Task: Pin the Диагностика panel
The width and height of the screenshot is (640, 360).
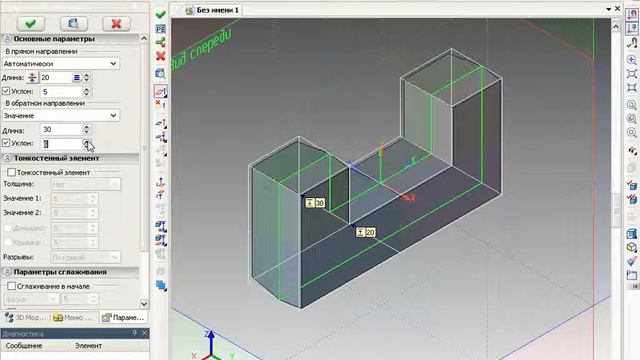Action: coord(135,333)
